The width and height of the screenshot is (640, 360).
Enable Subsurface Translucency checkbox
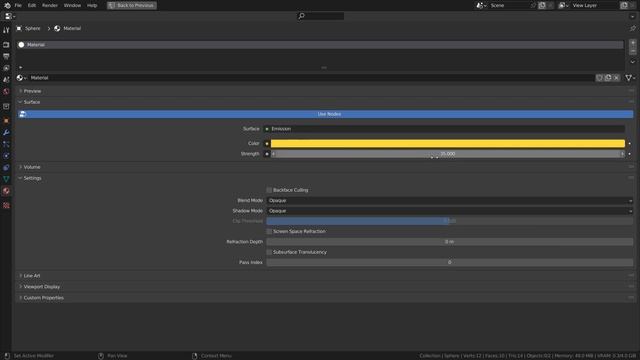pyautogui.click(x=269, y=252)
